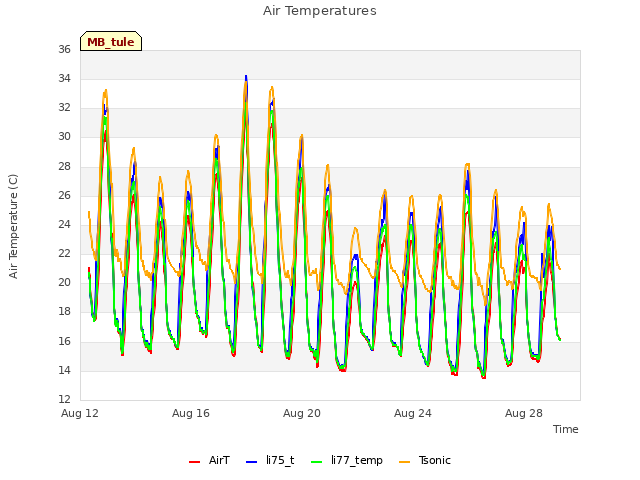Click the 22 y-axis tick label
640x480 pixels.
tap(64, 253)
